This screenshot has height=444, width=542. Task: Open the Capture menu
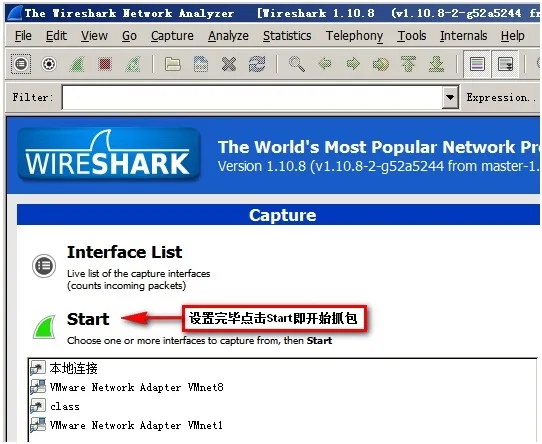172,36
